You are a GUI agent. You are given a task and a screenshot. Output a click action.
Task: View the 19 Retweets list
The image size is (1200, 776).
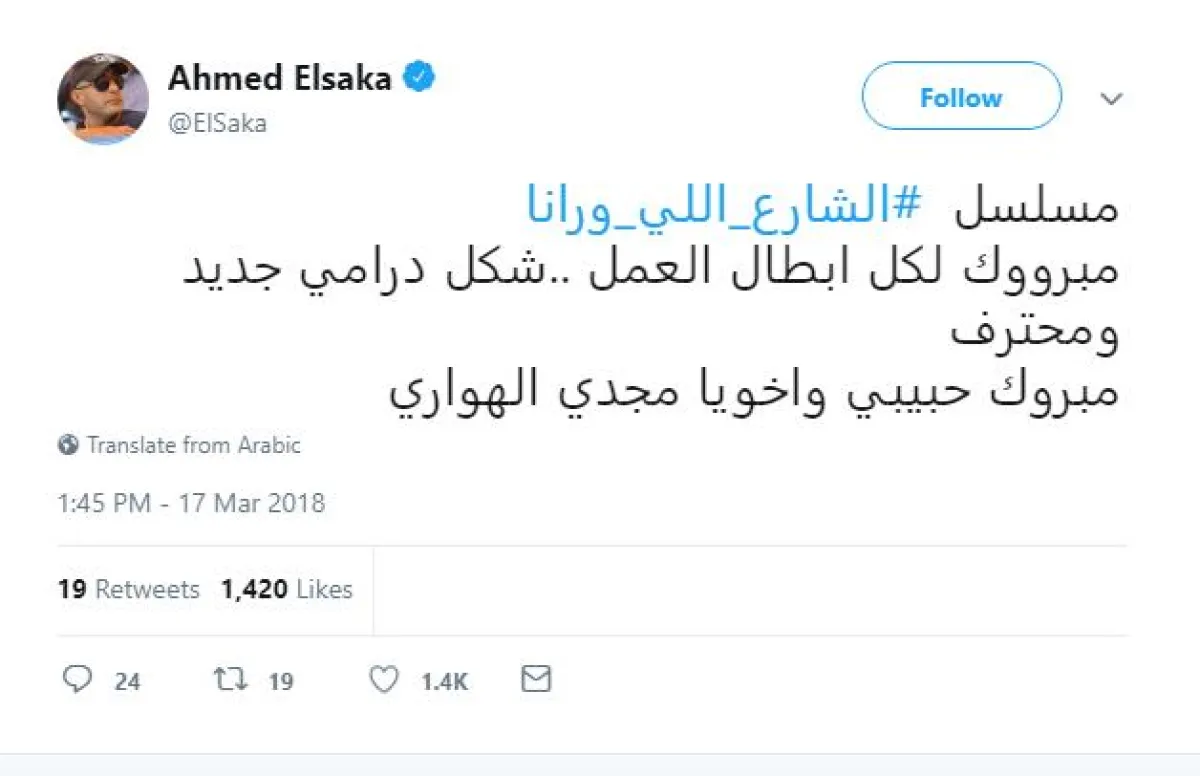point(129,590)
